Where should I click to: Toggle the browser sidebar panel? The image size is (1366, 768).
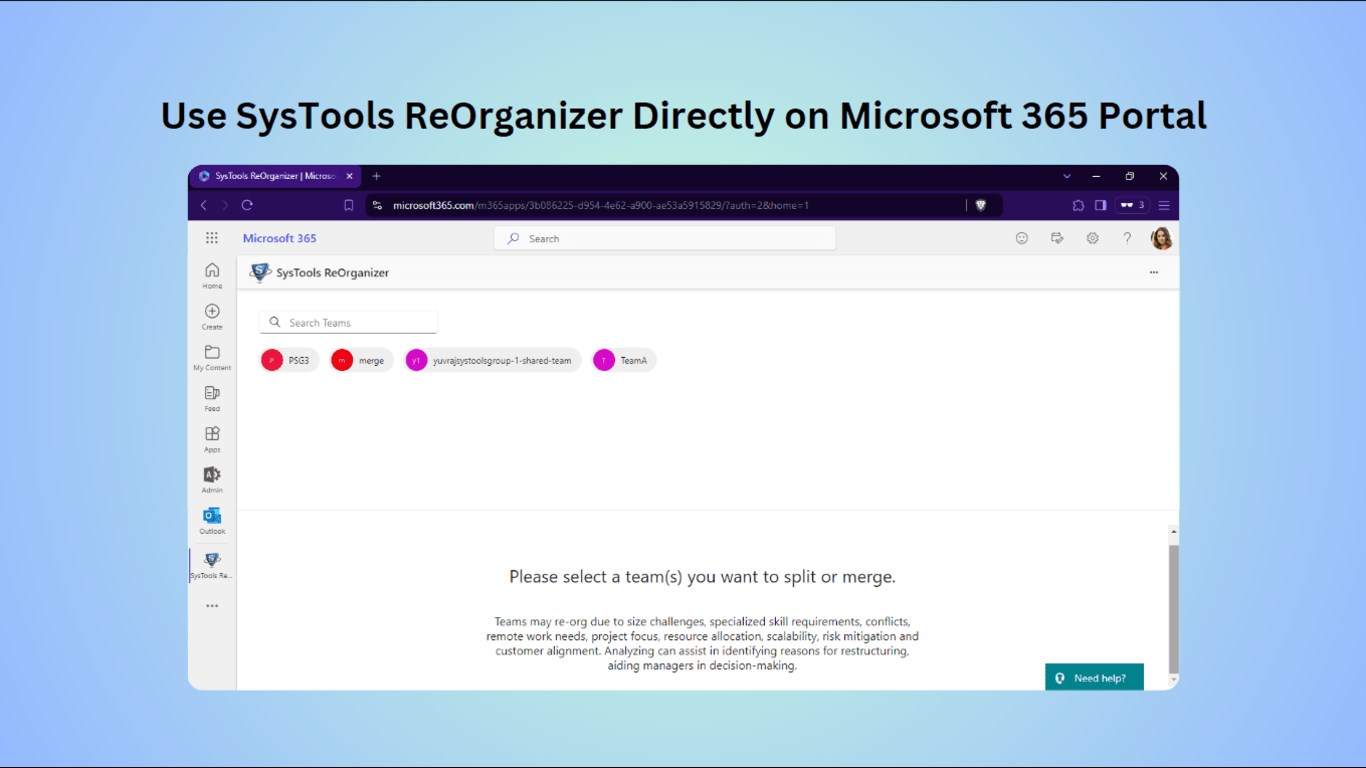pyautogui.click(x=1100, y=205)
